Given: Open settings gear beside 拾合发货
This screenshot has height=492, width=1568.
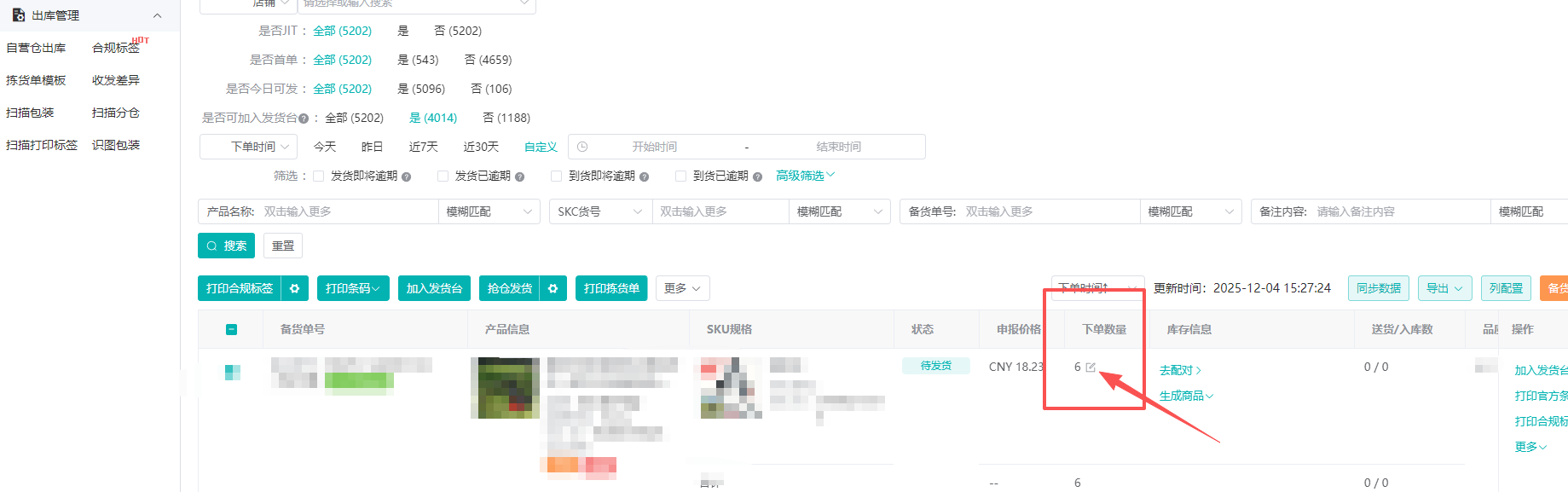Looking at the screenshot, I should pyautogui.click(x=553, y=288).
